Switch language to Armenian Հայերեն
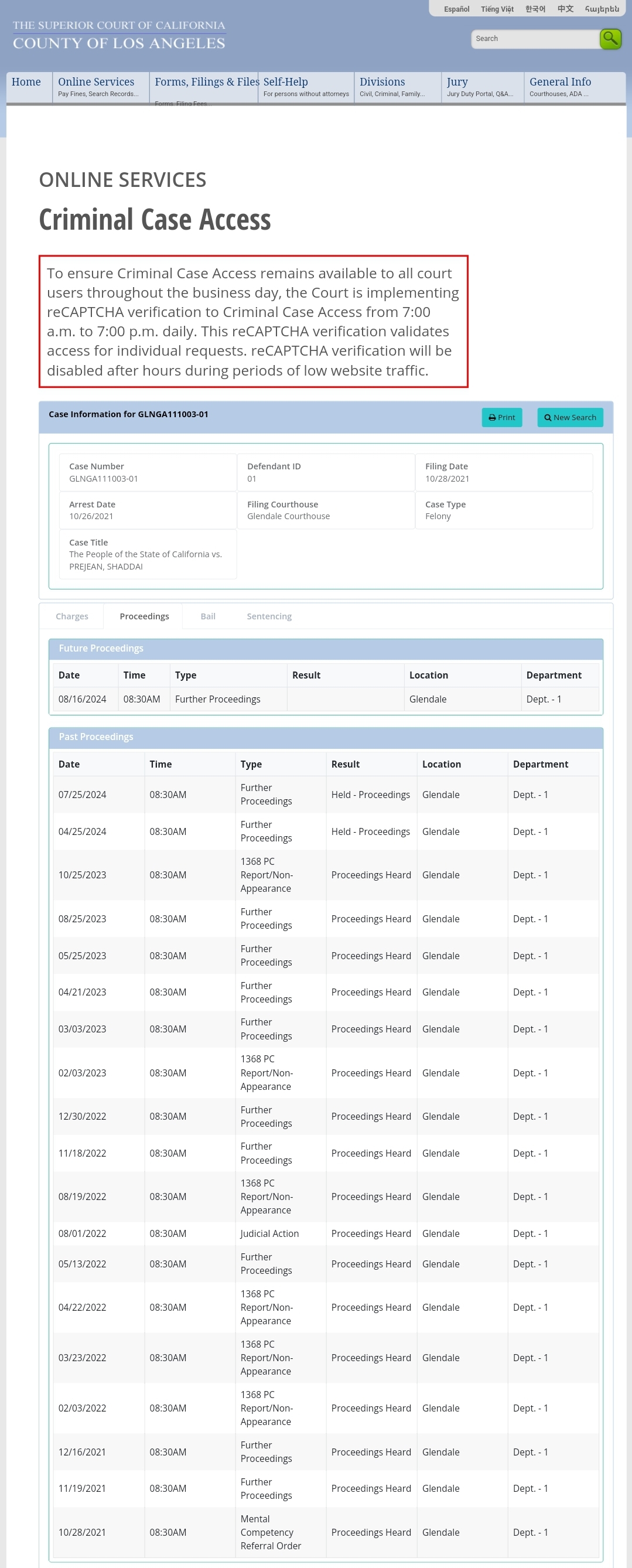Image resolution: width=632 pixels, height=1568 pixels. click(602, 9)
